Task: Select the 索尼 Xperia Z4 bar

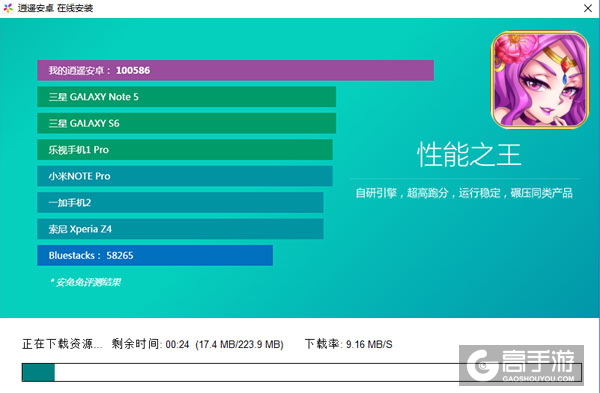Action: 180,229
